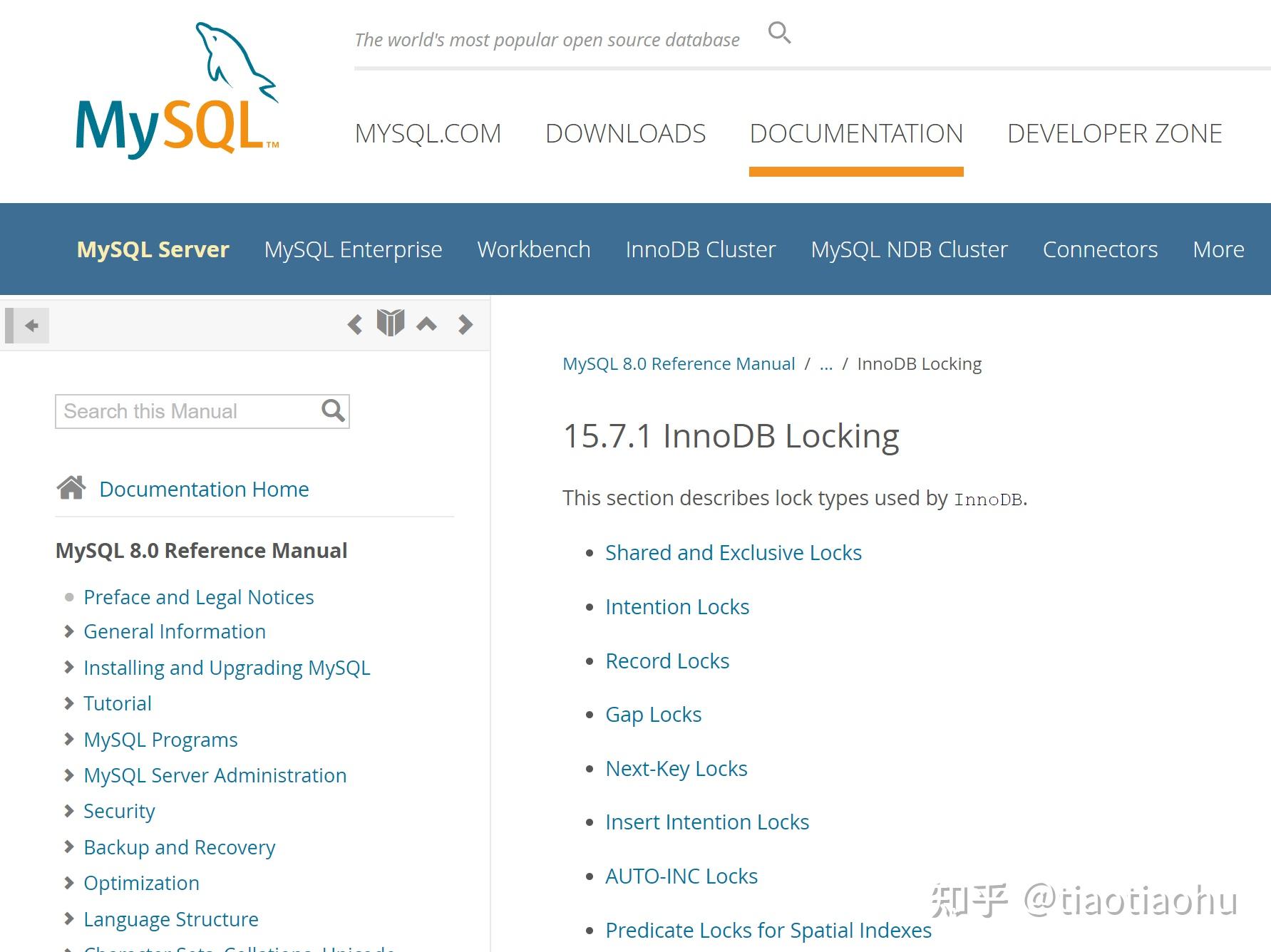Viewport: 1271px width, 952px height.
Task: Open table of contents book icon
Action: point(391,324)
